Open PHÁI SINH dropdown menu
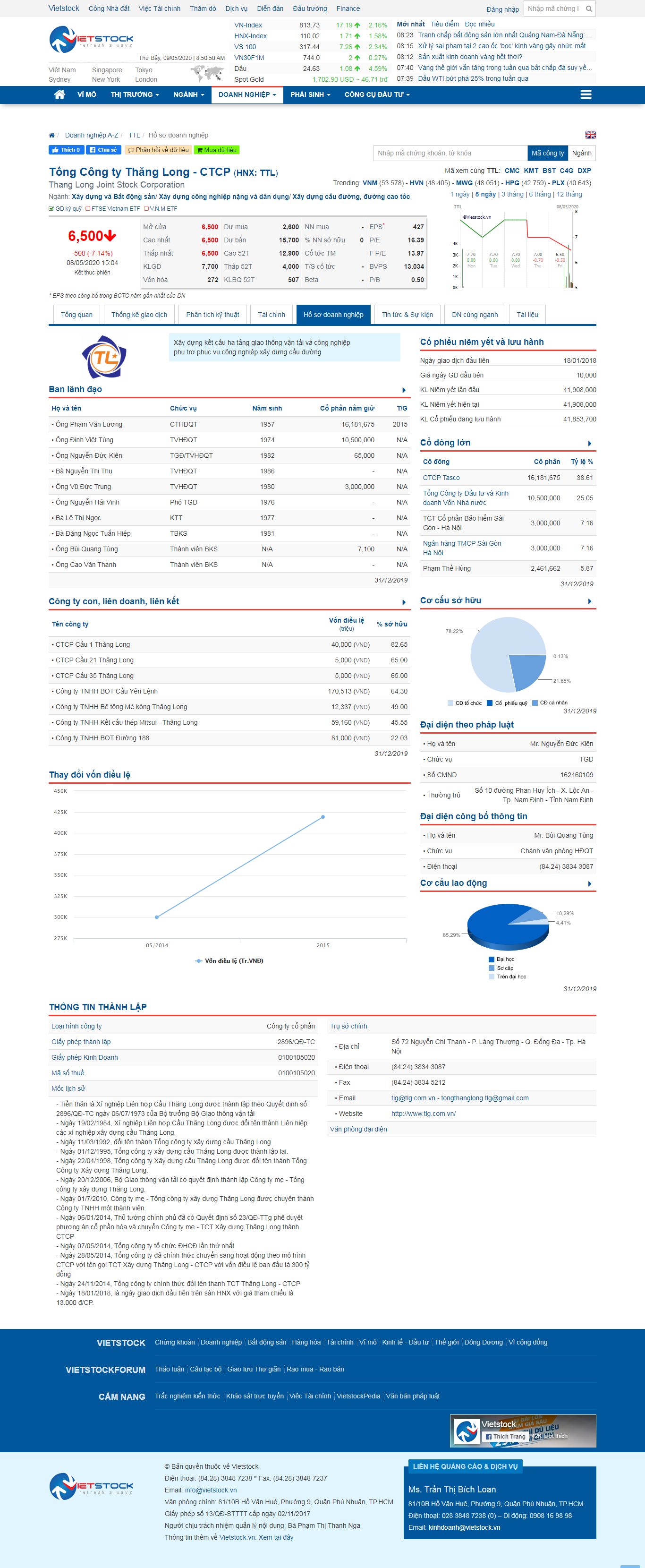 [310, 94]
